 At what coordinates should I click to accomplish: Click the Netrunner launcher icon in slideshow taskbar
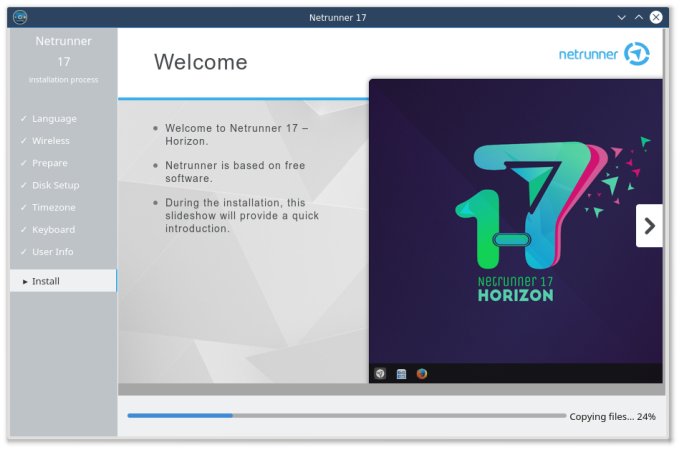380,373
